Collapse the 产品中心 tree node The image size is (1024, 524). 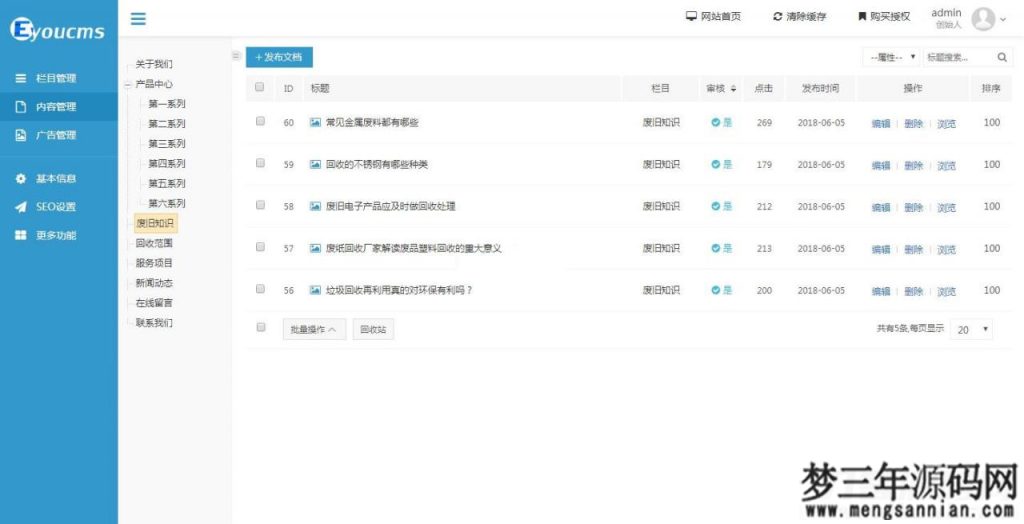click(x=127, y=84)
